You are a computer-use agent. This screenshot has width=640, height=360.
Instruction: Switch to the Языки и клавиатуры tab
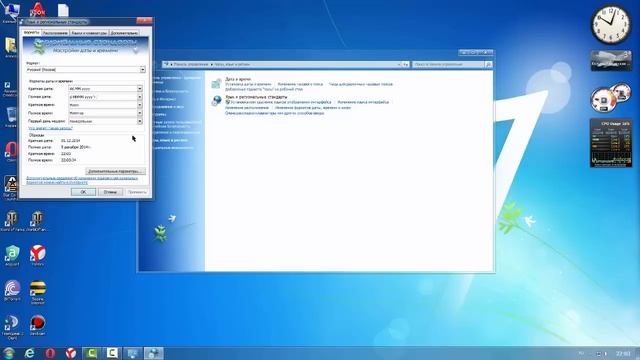(x=89, y=33)
